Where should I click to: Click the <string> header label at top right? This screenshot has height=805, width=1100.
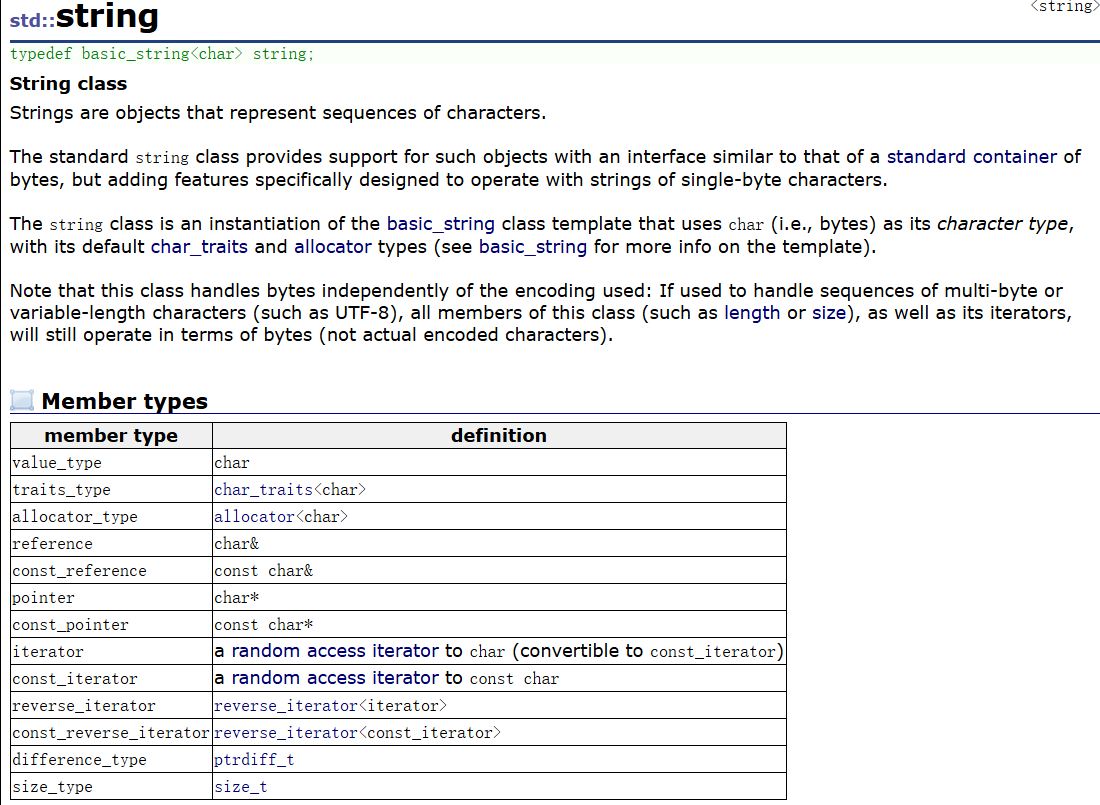tap(1064, 7)
